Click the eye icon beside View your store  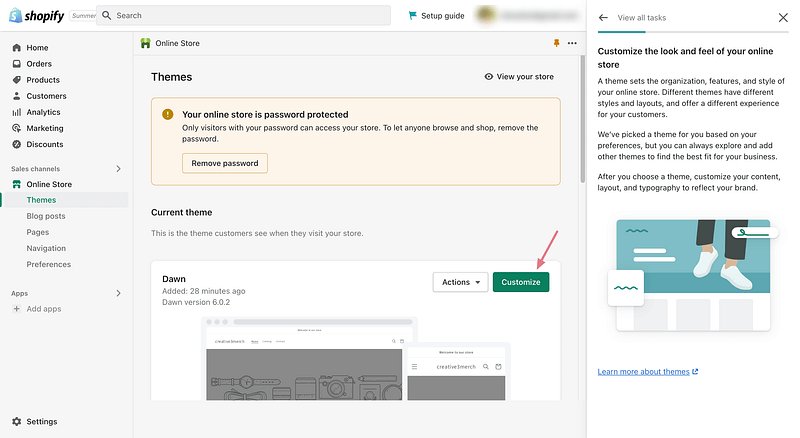coord(488,77)
